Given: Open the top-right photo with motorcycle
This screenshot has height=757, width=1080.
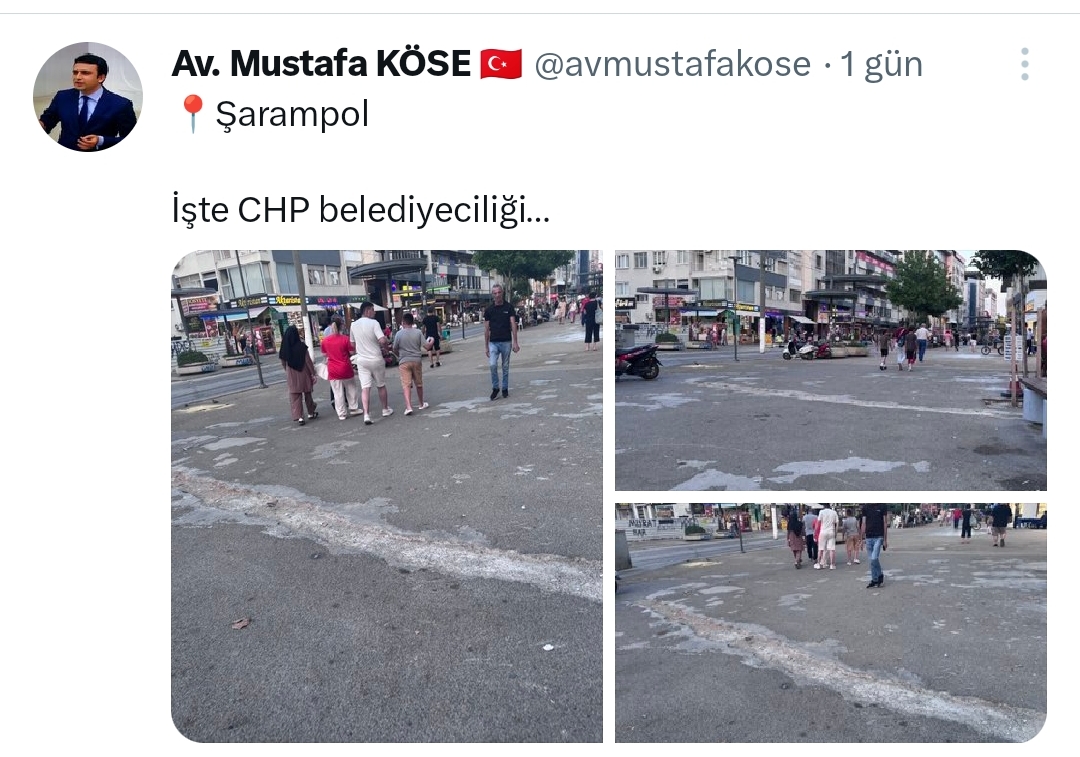Looking at the screenshot, I should [x=831, y=370].
